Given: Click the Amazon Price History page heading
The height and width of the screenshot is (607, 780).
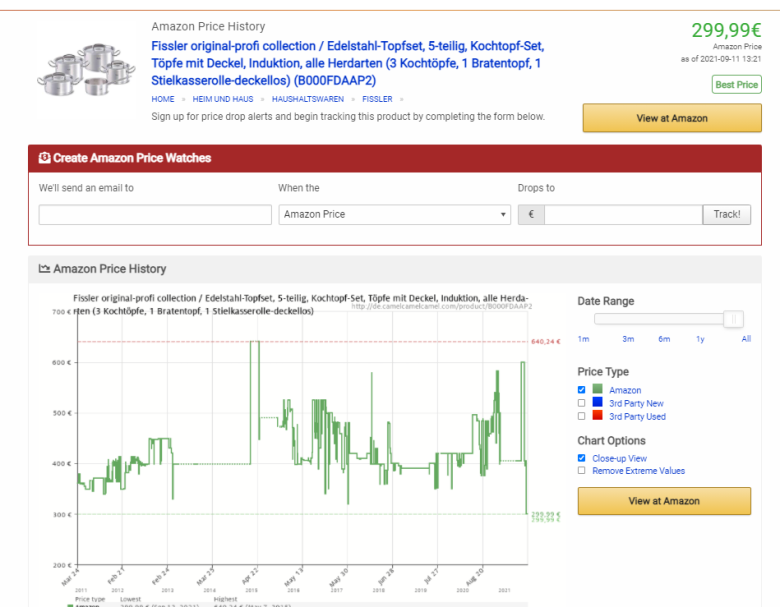Looking at the screenshot, I should 208,26.
